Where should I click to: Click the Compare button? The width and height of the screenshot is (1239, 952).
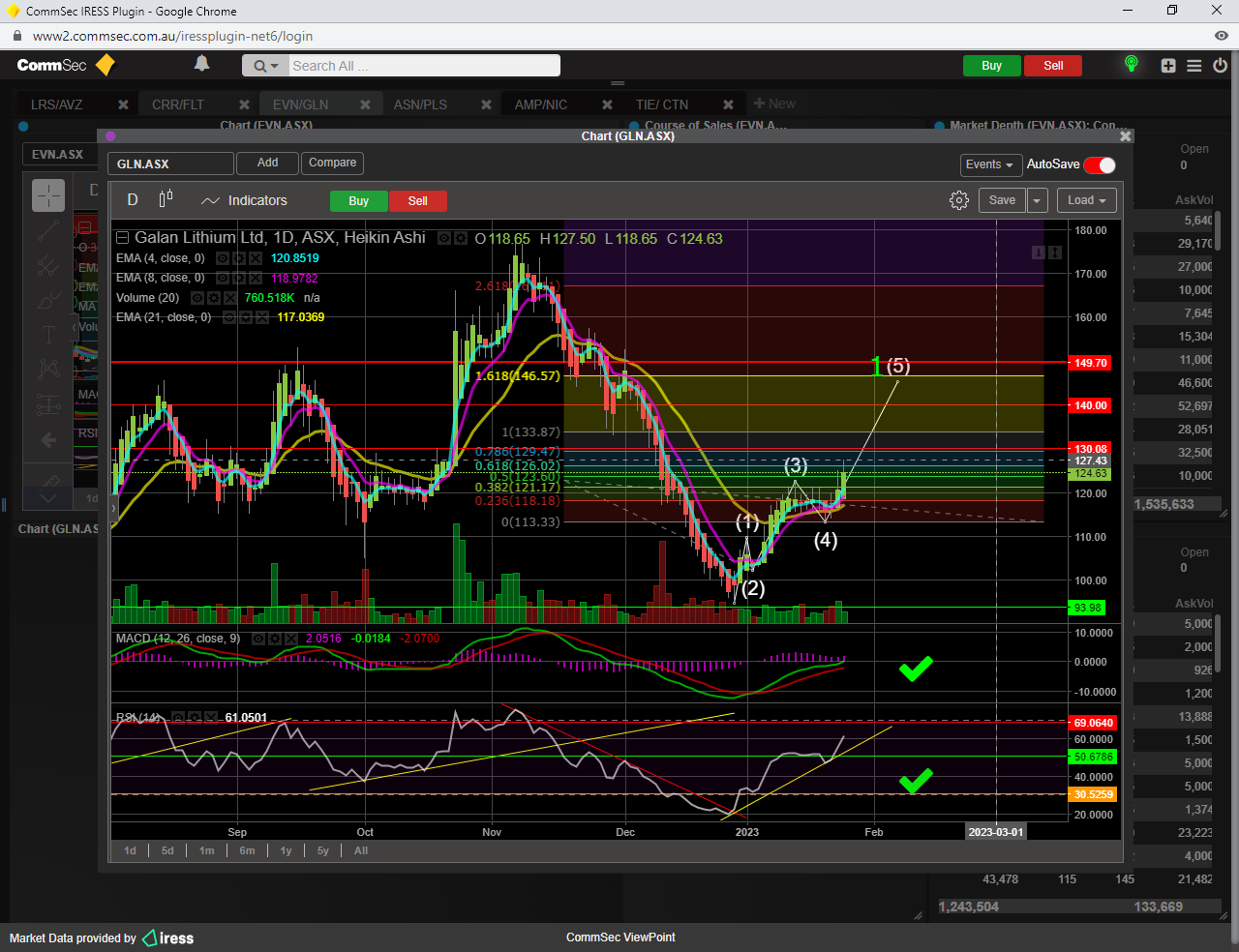(x=332, y=164)
